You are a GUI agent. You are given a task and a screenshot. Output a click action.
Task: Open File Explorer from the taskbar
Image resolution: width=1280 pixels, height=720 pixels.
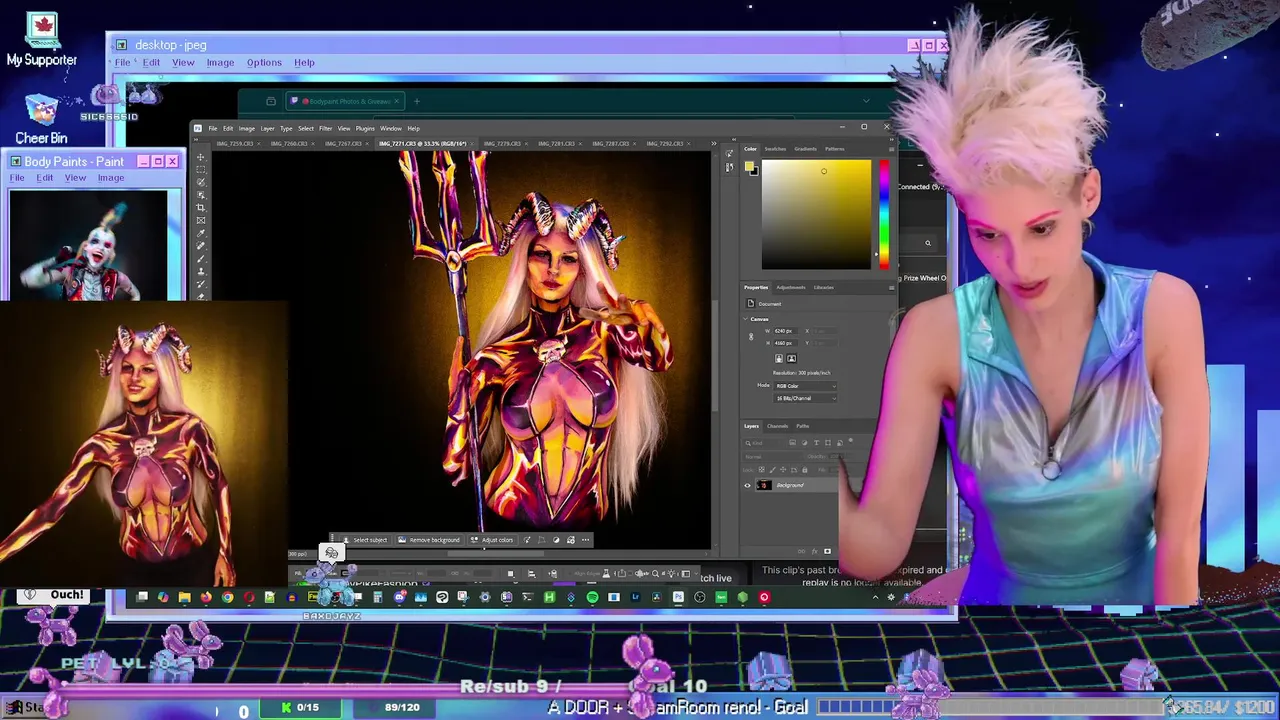[184, 597]
